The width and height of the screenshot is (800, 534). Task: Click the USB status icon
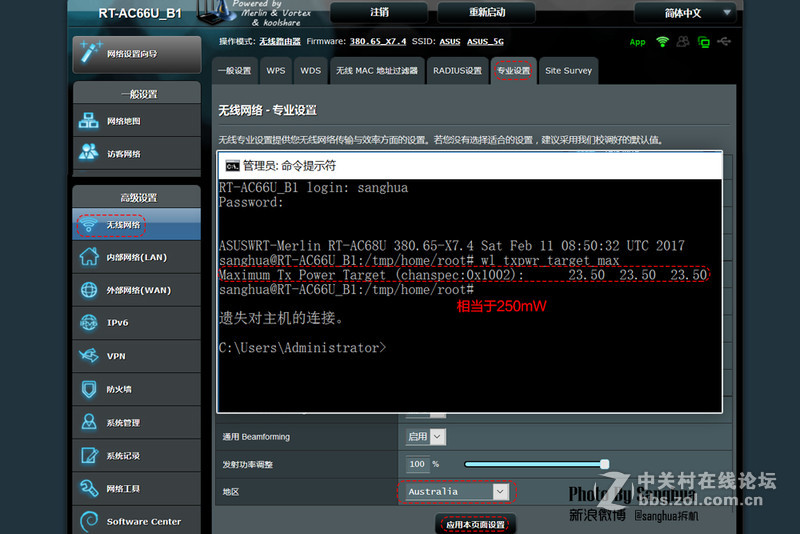tap(724, 41)
